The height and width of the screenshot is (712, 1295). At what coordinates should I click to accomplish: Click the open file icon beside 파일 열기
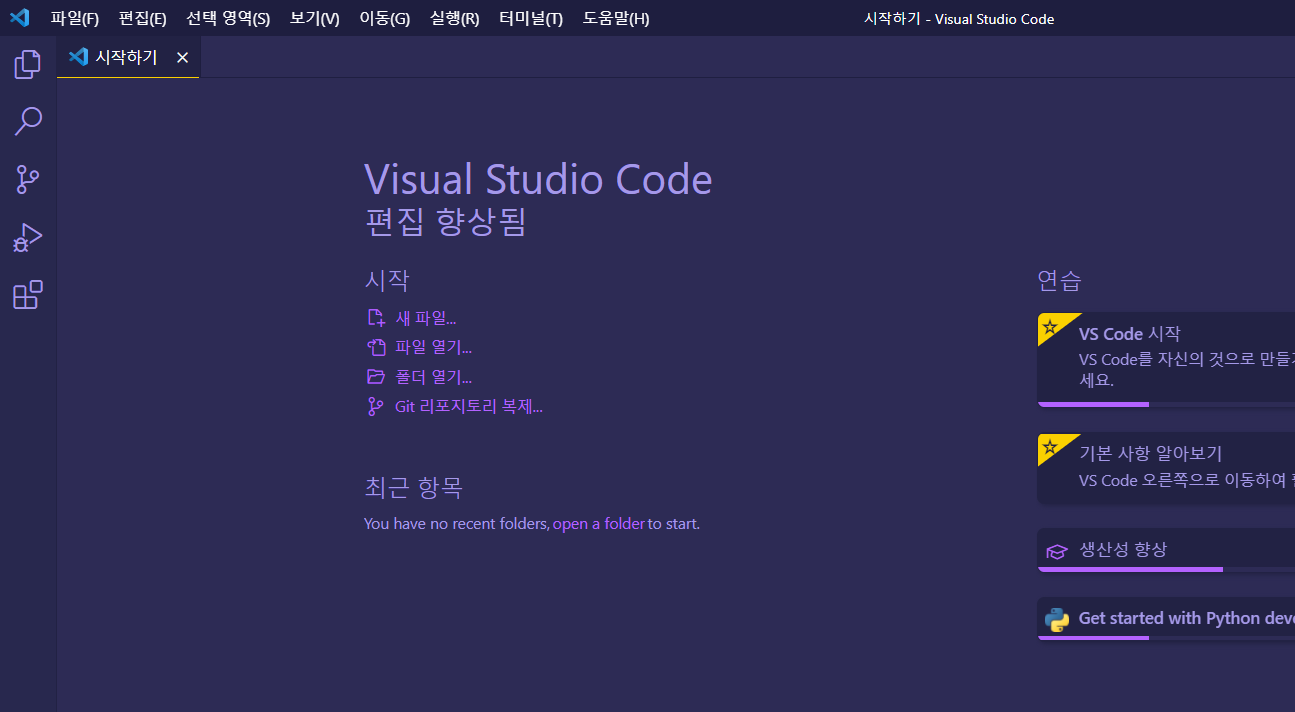[376, 347]
